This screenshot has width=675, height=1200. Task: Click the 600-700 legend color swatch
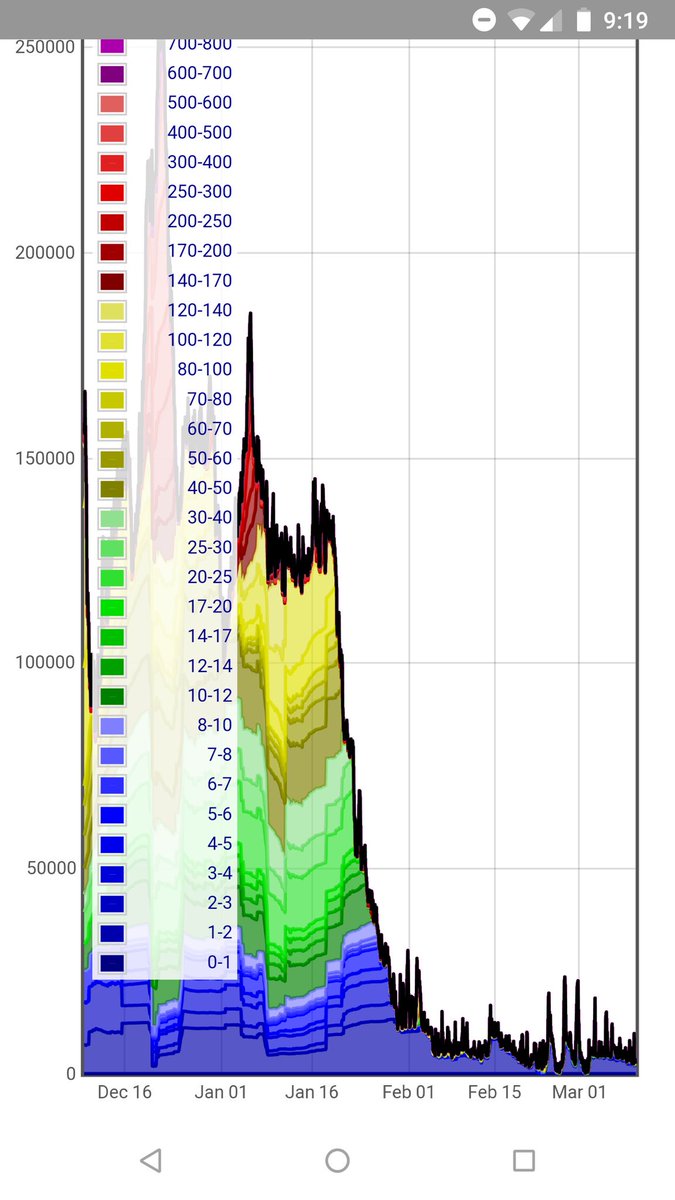click(x=112, y=74)
